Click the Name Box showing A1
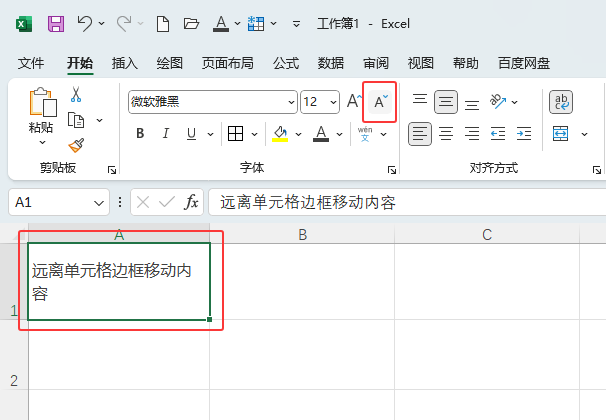This screenshot has width=606, height=420. tap(59, 202)
